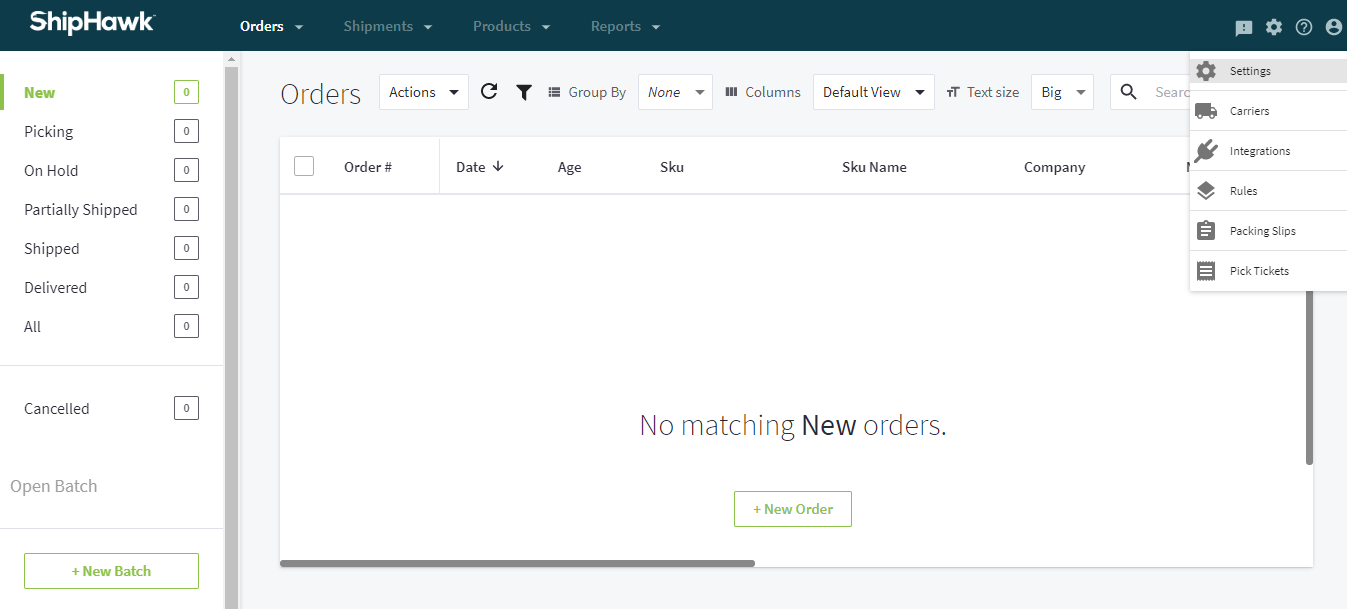Open the user account icon
The height and width of the screenshot is (609, 1347).
coord(1333,27)
